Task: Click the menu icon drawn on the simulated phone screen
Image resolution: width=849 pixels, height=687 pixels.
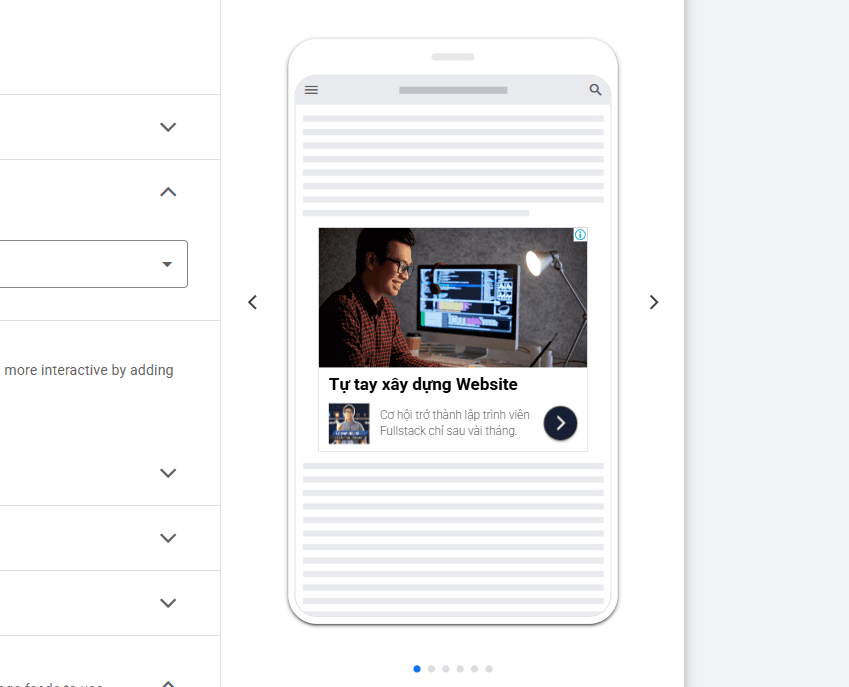Action: coord(311,89)
